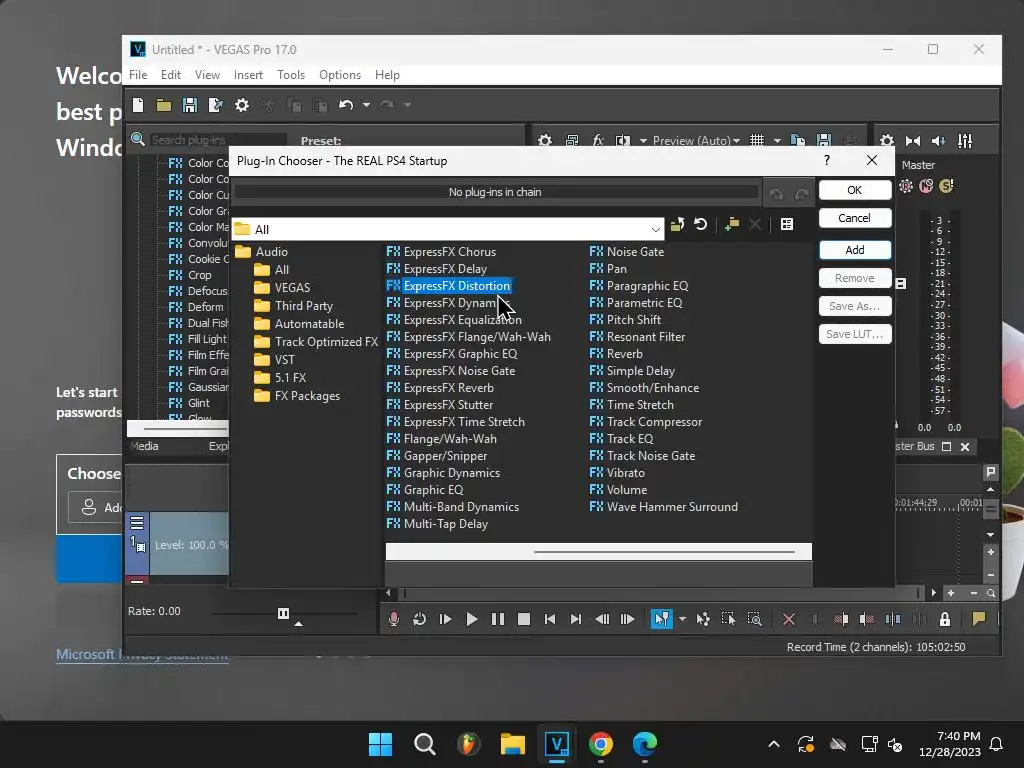The height and width of the screenshot is (768, 1024).
Task: Open the Options menu
Action: [340, 75]
